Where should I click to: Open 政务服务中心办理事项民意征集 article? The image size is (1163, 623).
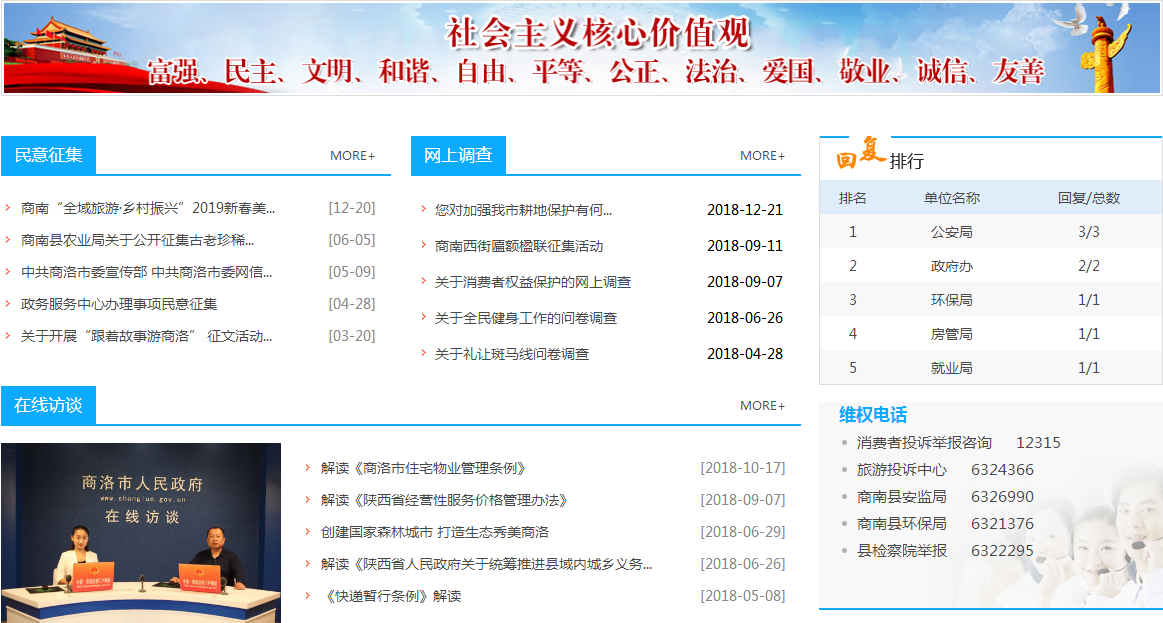coord(119,304)
